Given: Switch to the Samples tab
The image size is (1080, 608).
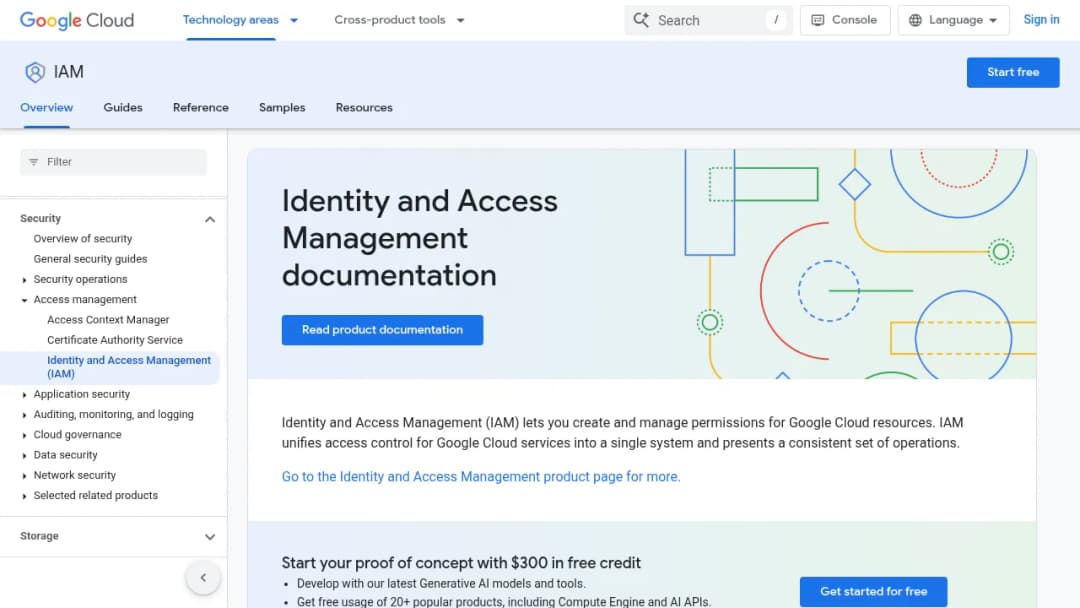Looking at the screenshot, I should [x=282, y=107].
